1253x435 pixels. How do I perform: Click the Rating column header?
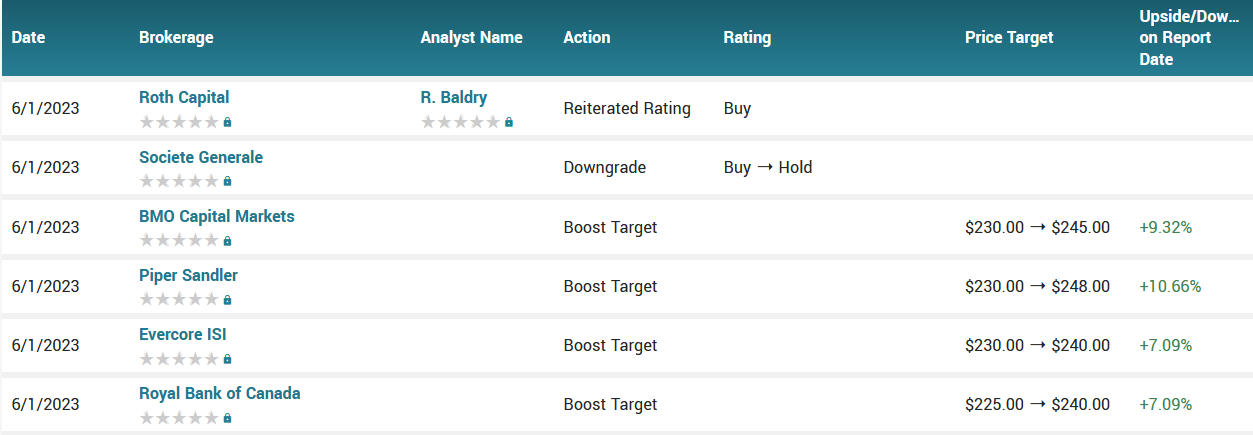point(747,38)
